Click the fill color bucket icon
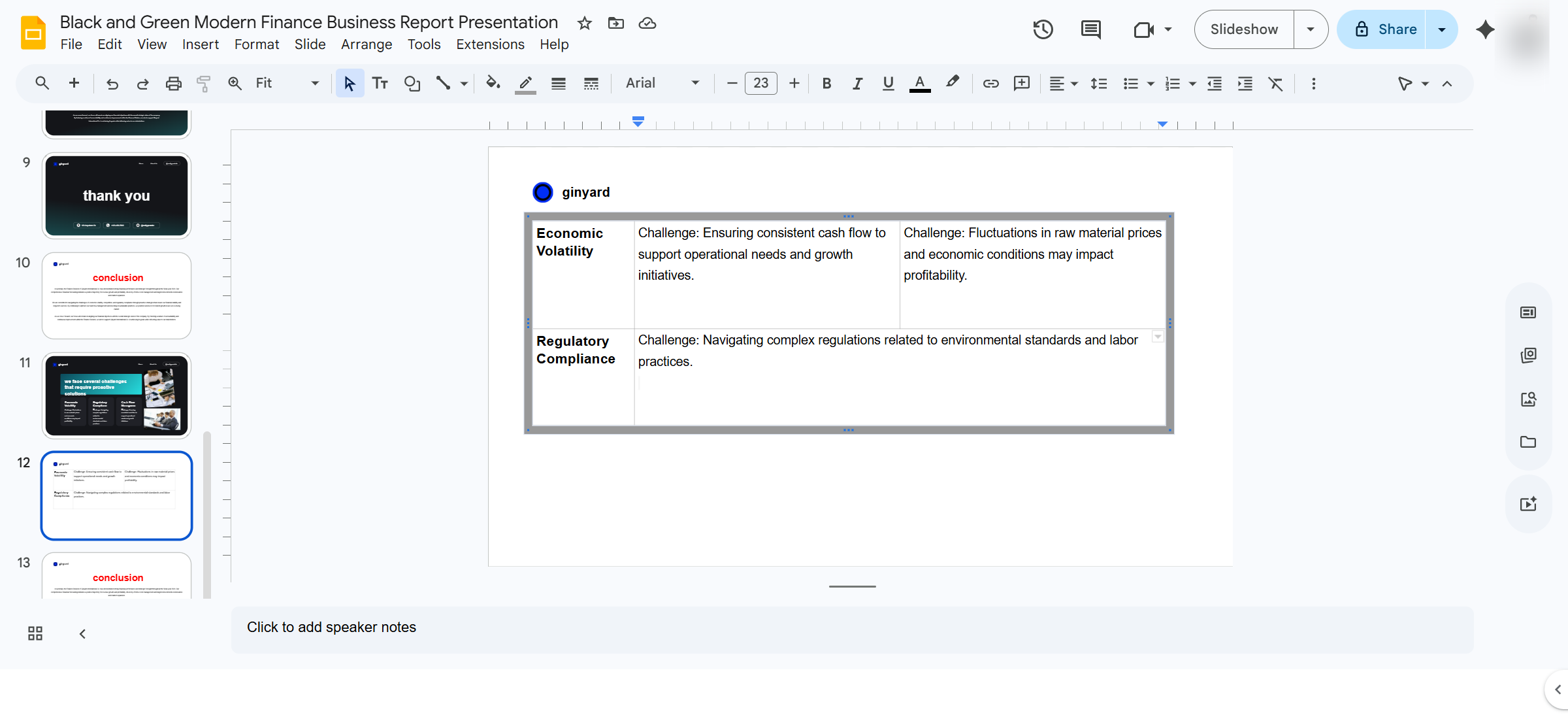 point(493,83)
